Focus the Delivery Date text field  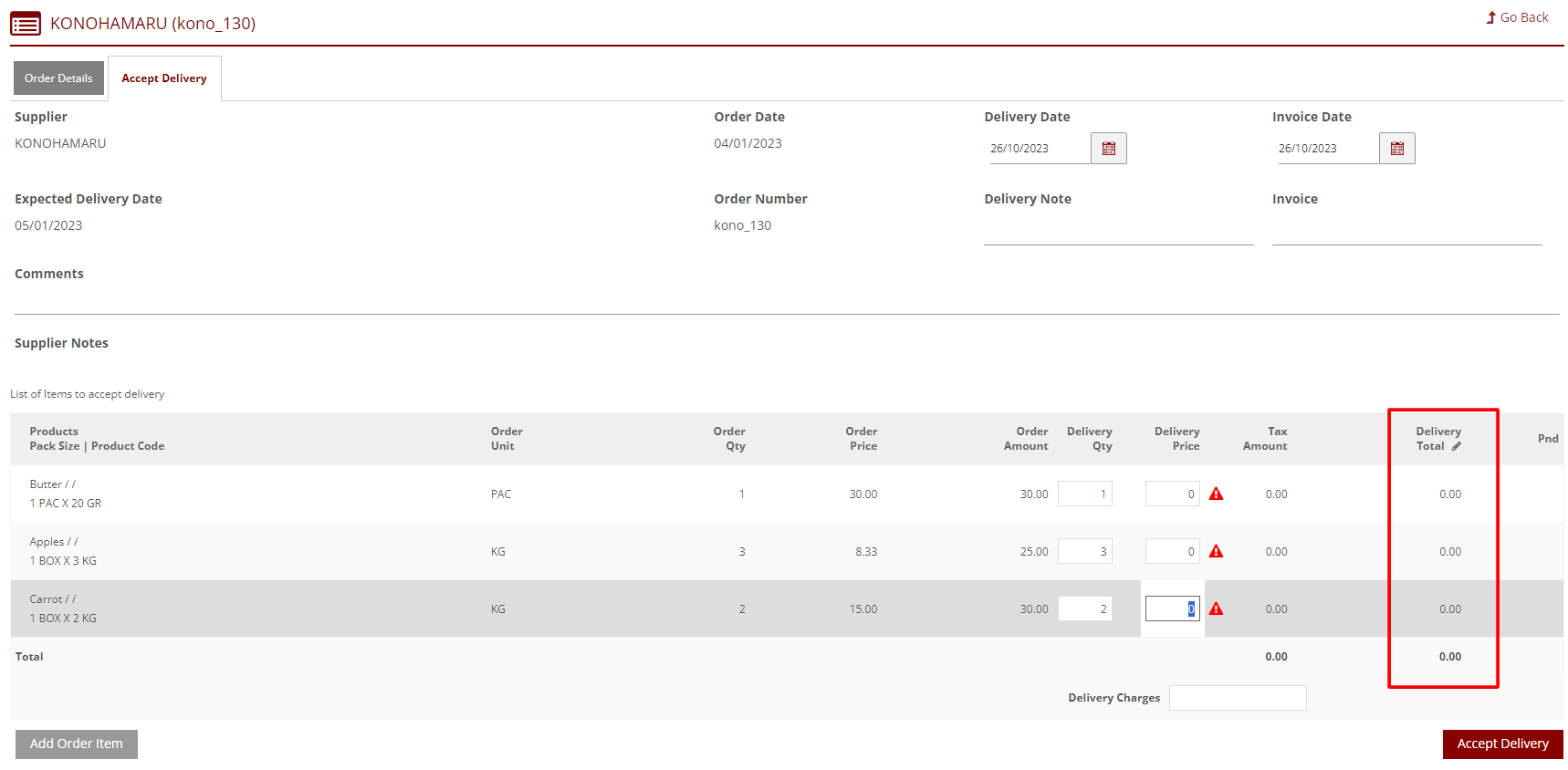click(1039, 149)
